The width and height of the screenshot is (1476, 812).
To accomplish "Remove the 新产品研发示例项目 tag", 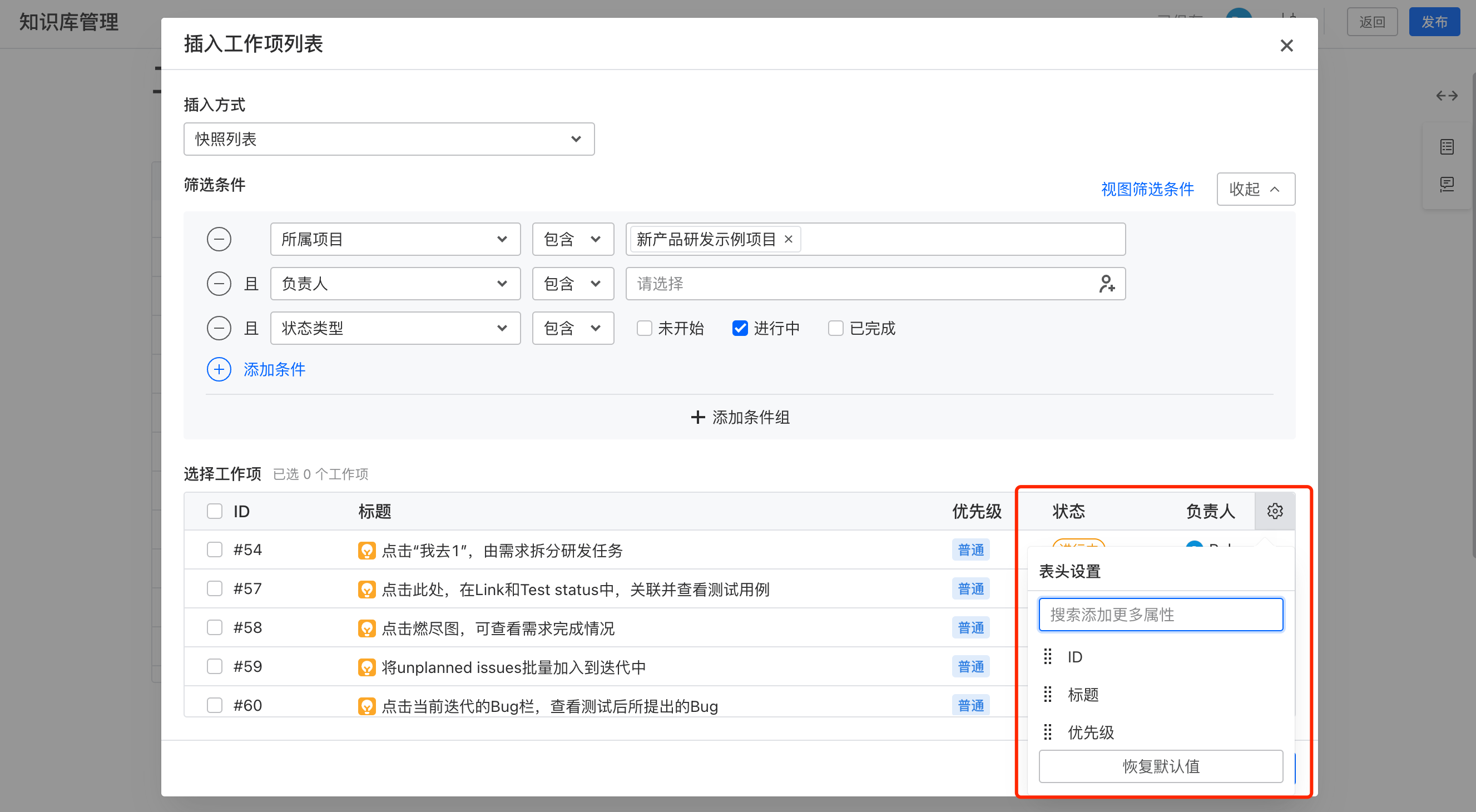I will tap(789, 239).
